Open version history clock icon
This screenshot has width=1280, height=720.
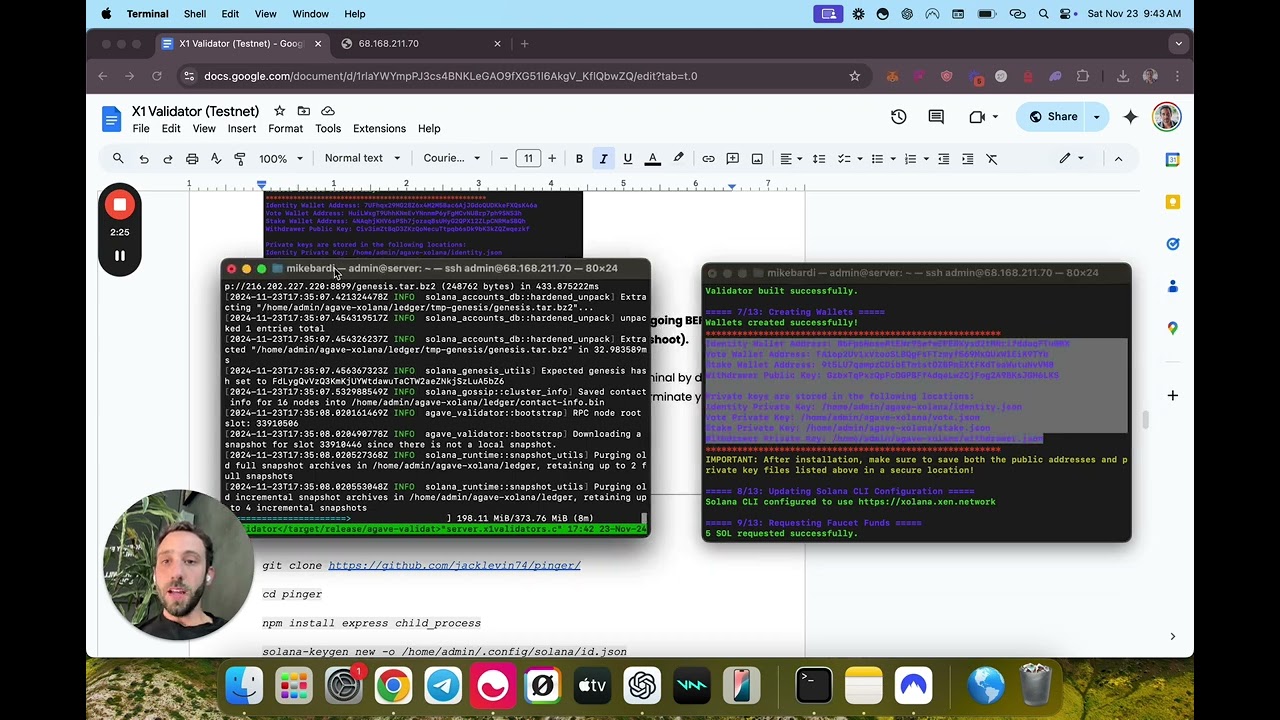898,117
